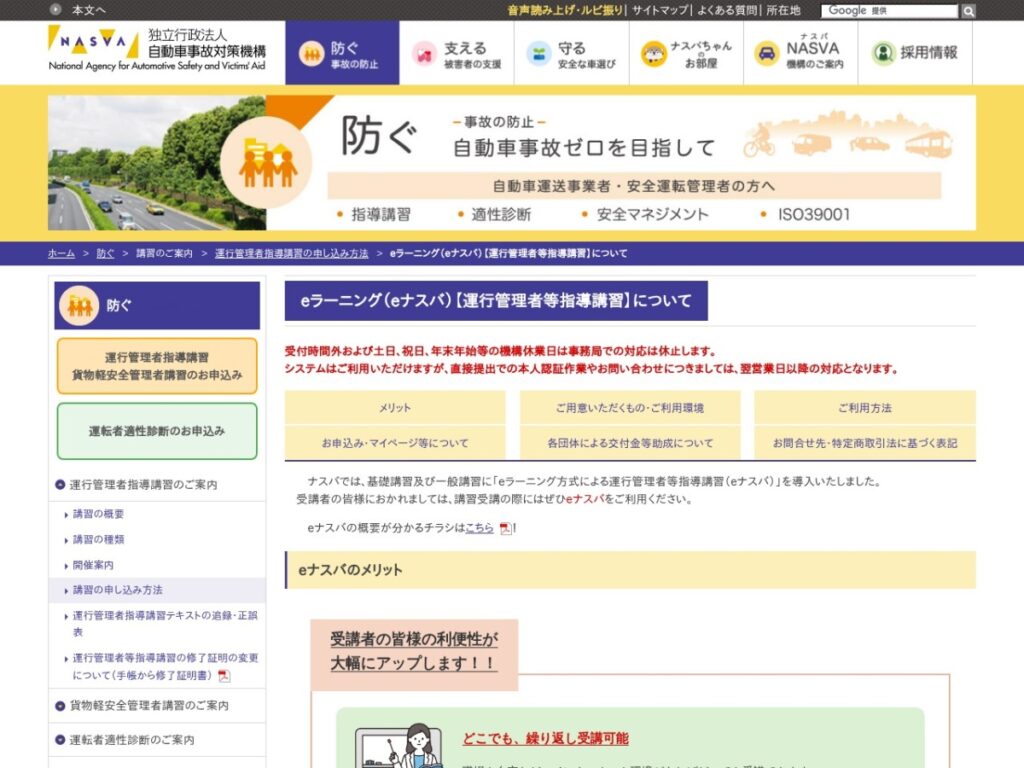Viewport: 1024px width, 768px height.
Task: Open the よくある質問 link
Action: [727, 10]
